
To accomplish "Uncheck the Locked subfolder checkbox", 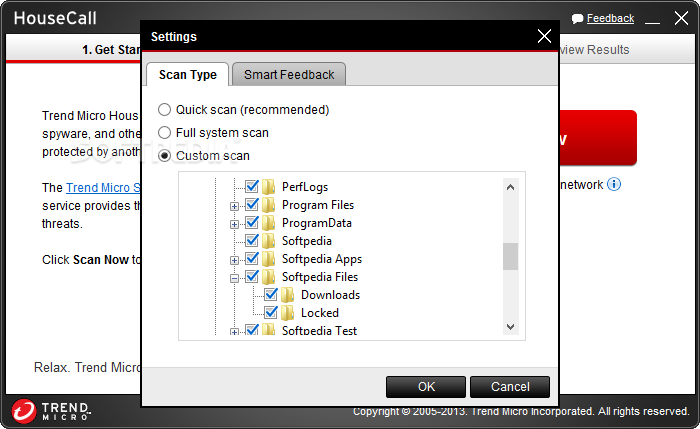I will (271, 312).
